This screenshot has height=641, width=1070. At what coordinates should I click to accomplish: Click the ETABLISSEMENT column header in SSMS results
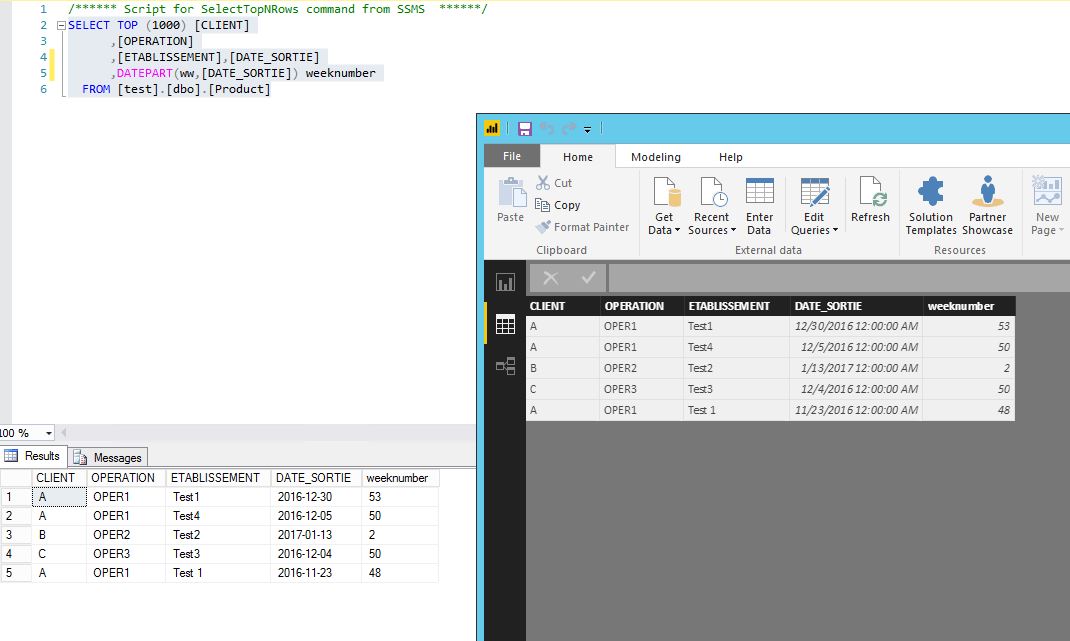click(x=218, y=478)
